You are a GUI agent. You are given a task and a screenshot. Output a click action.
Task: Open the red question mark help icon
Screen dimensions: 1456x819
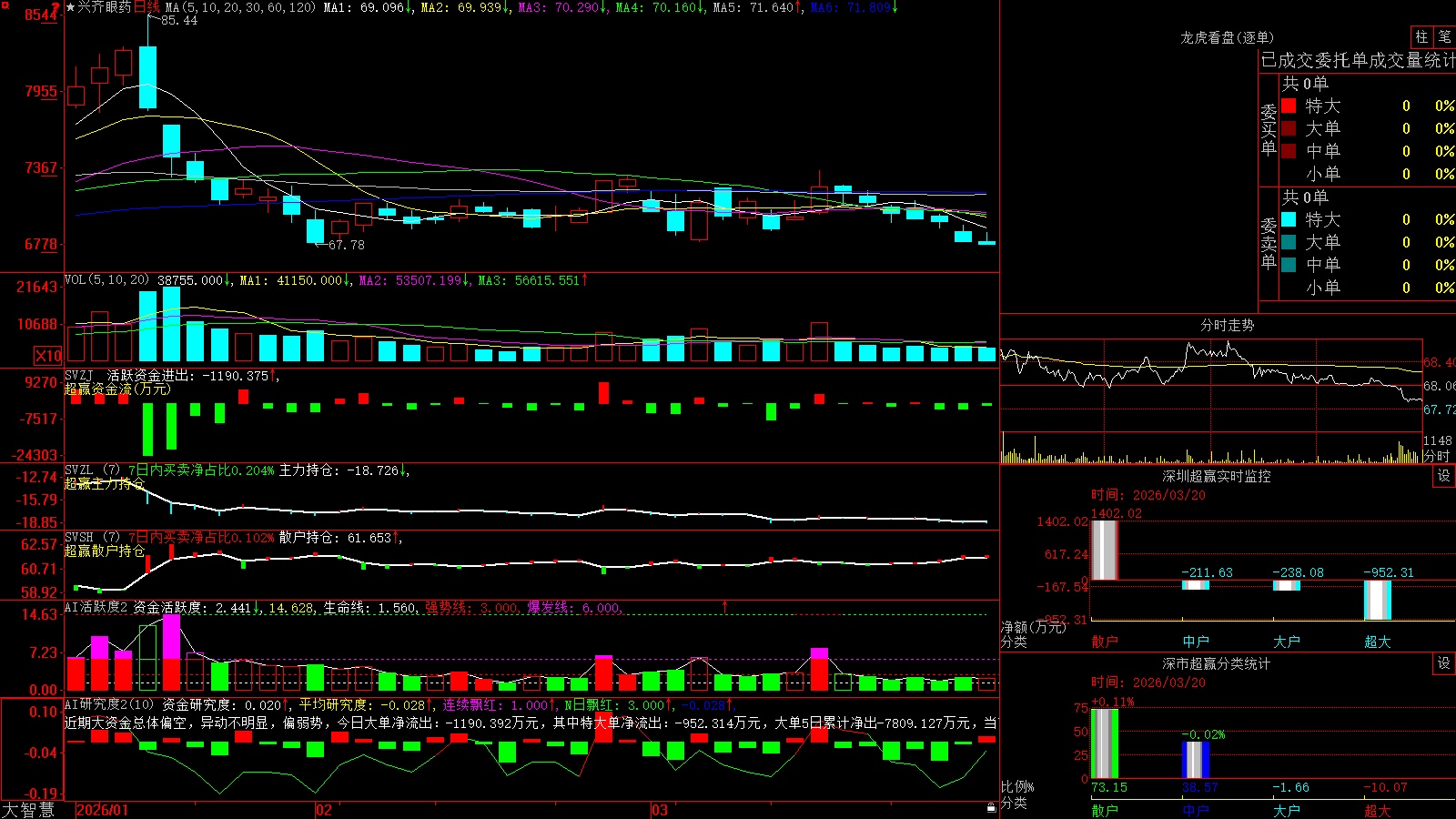[56, 7]
